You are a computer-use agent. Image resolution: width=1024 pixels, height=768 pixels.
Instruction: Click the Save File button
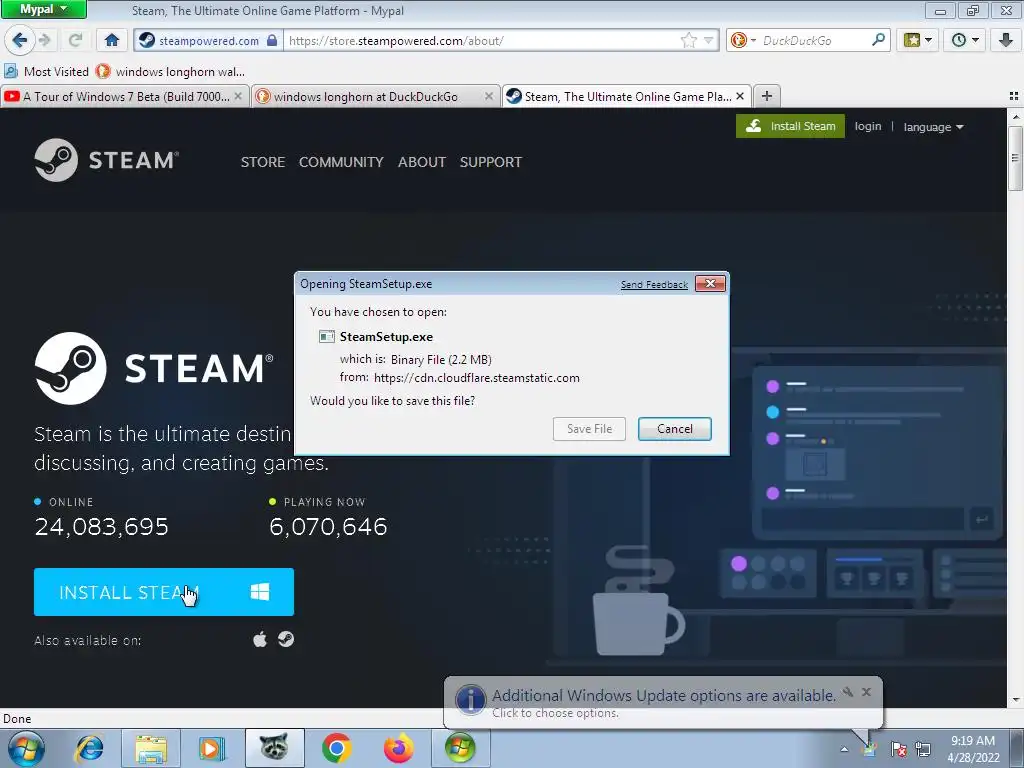point(589,429)
